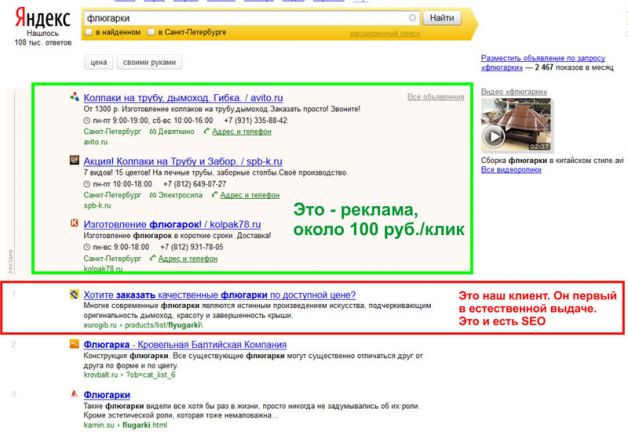628x438 pixels.
Task: Open 'Все объявления' link
Action: coord(436,97)
